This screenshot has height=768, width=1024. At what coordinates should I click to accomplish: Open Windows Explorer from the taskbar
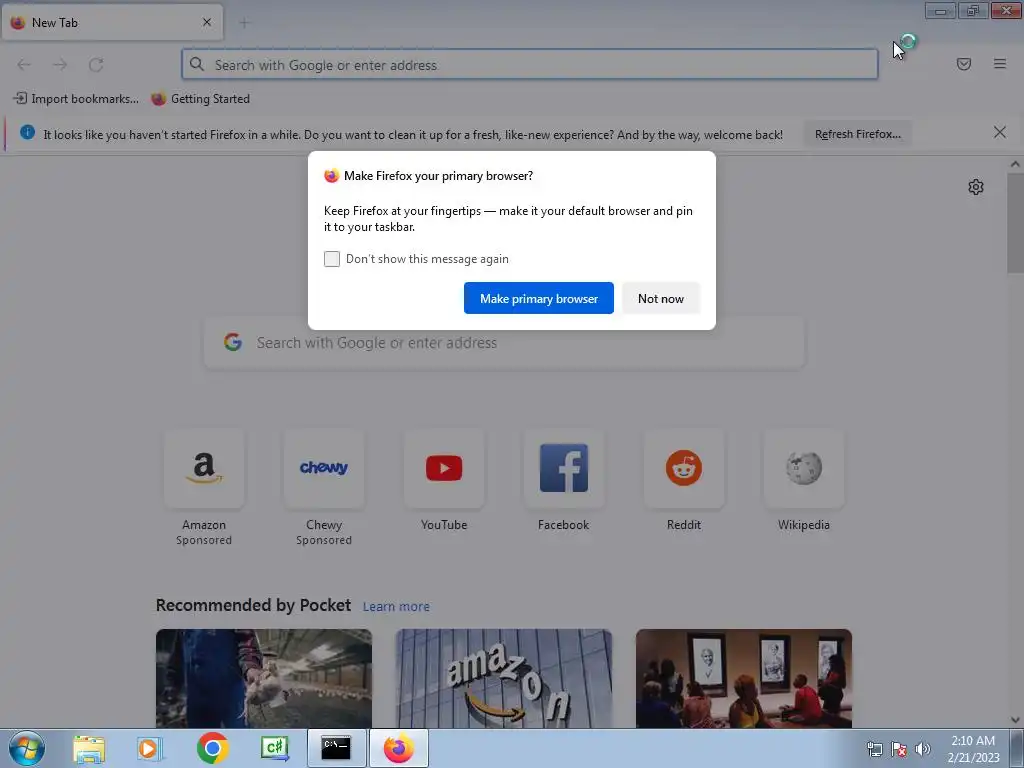[x=89, y=748]
